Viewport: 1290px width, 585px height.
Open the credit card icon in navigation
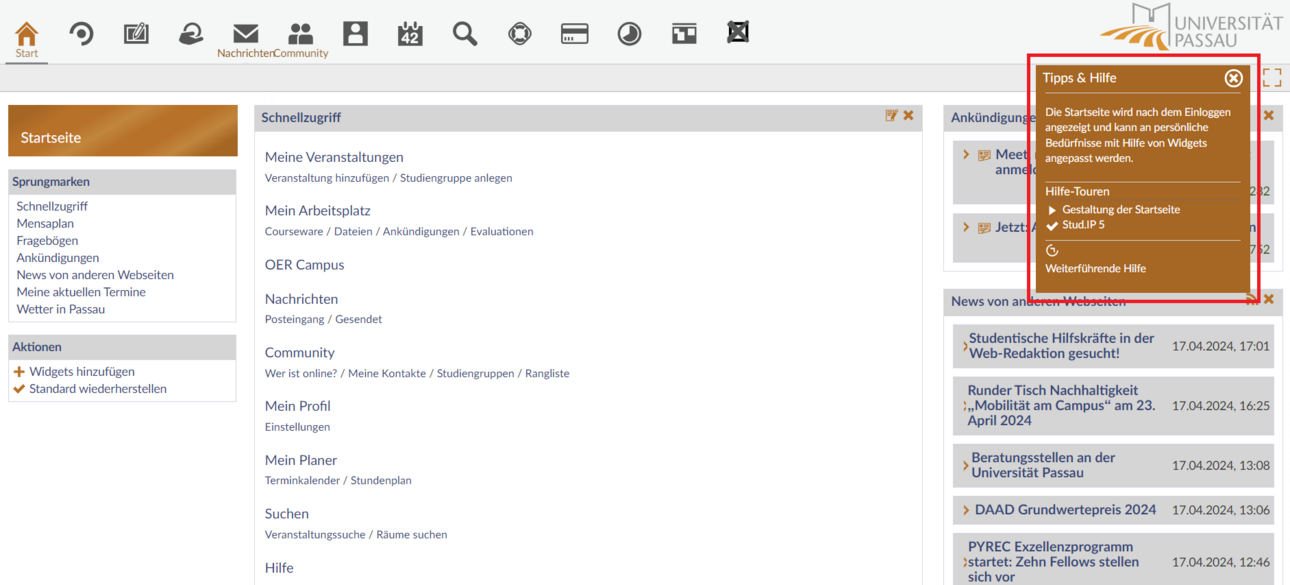(574, 34)
